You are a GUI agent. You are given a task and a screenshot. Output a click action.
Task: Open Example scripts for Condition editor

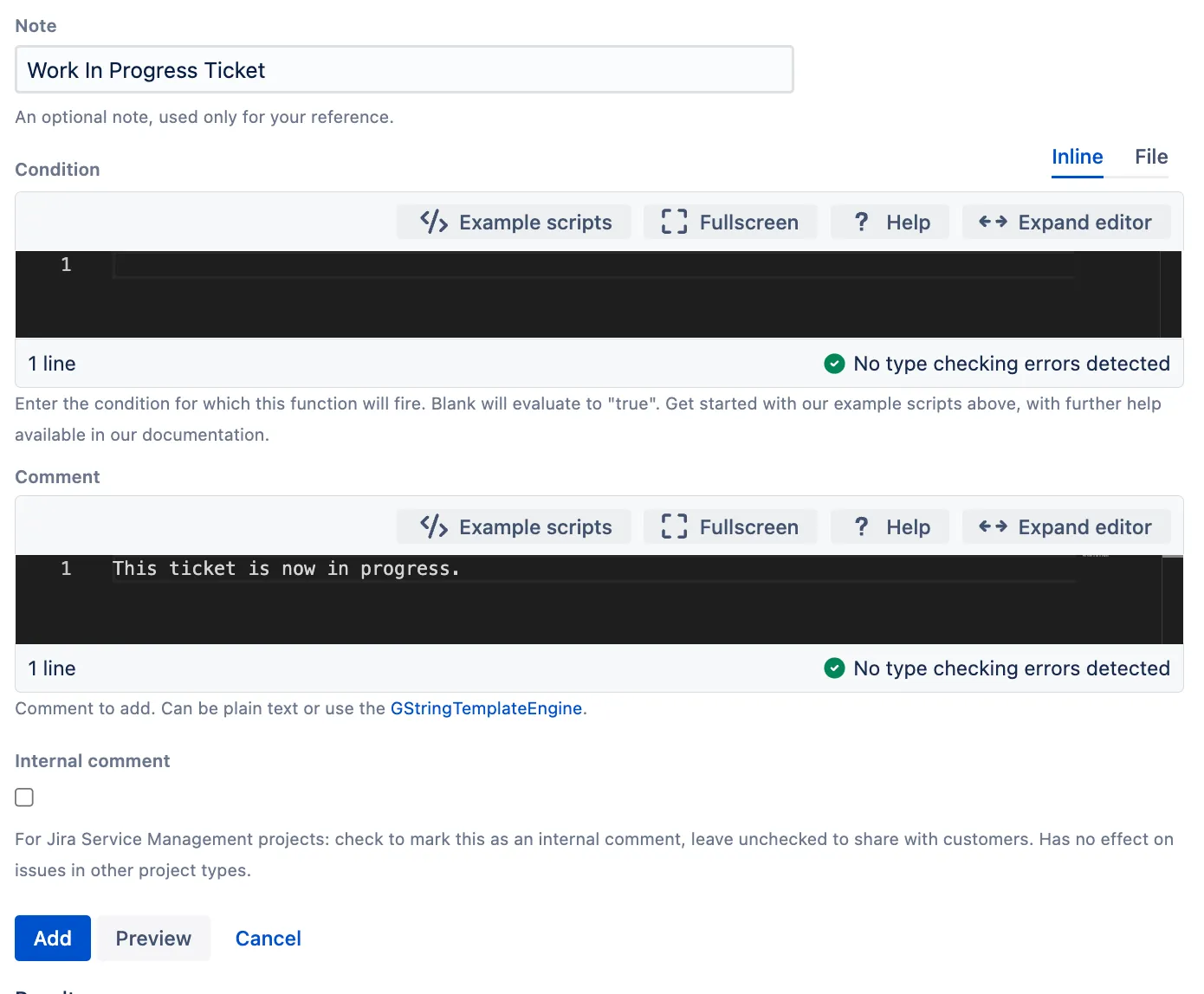(515, 223)
